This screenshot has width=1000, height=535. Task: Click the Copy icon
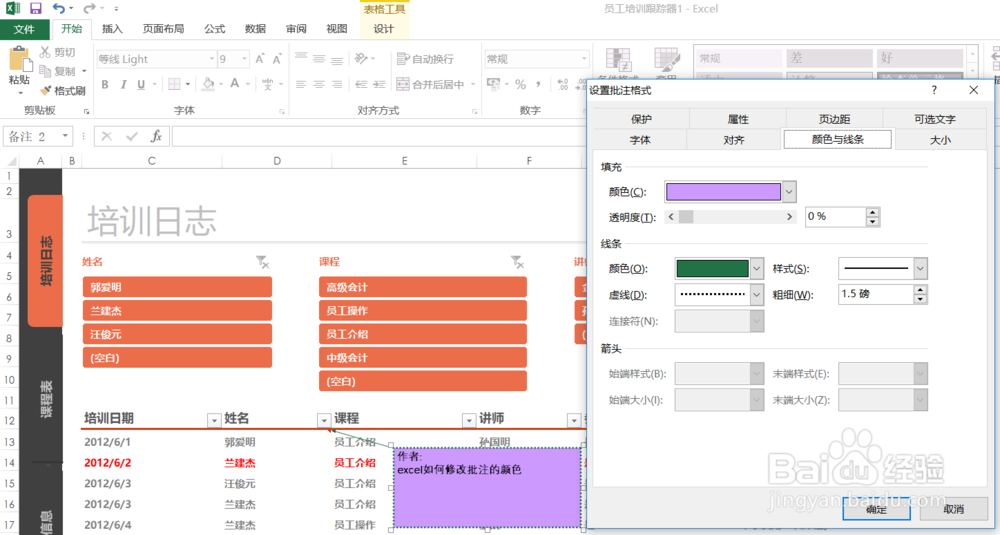click(x=45, y=71)
